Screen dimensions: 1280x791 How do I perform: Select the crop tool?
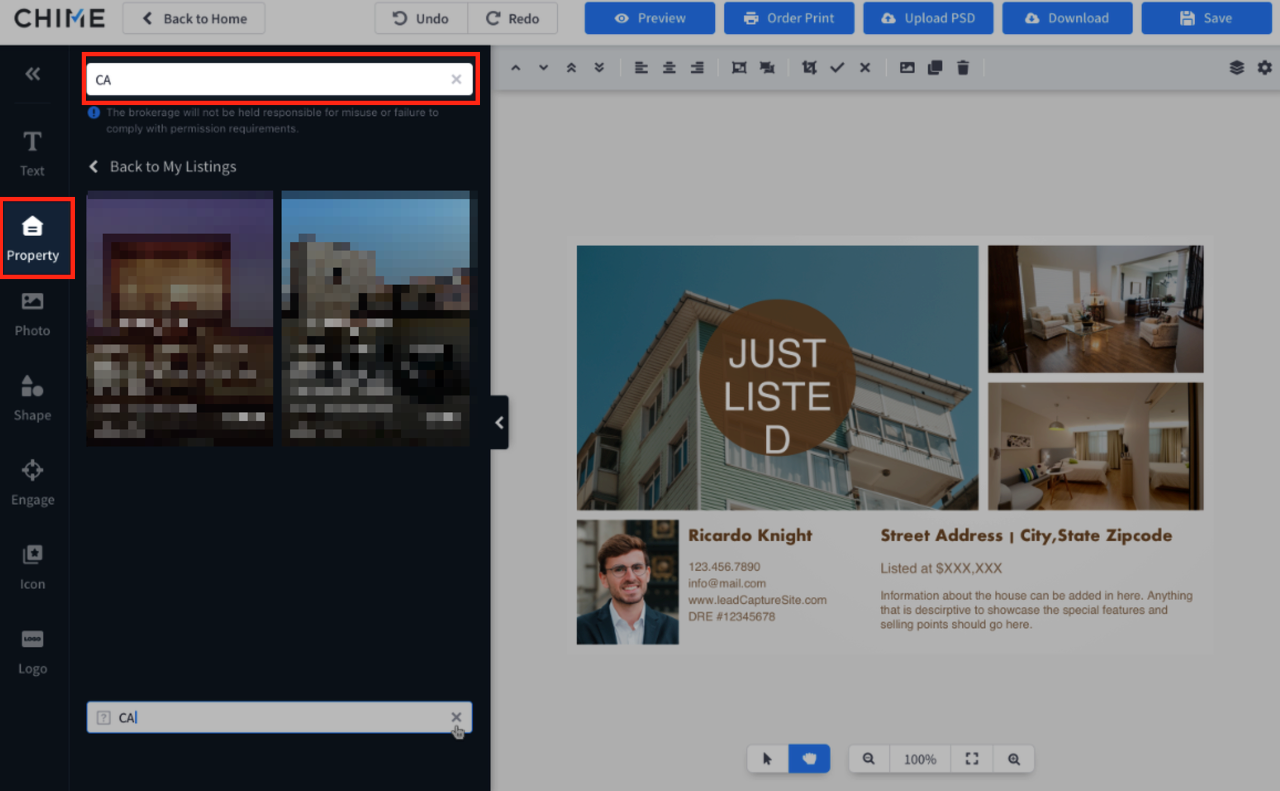point(809,68)
